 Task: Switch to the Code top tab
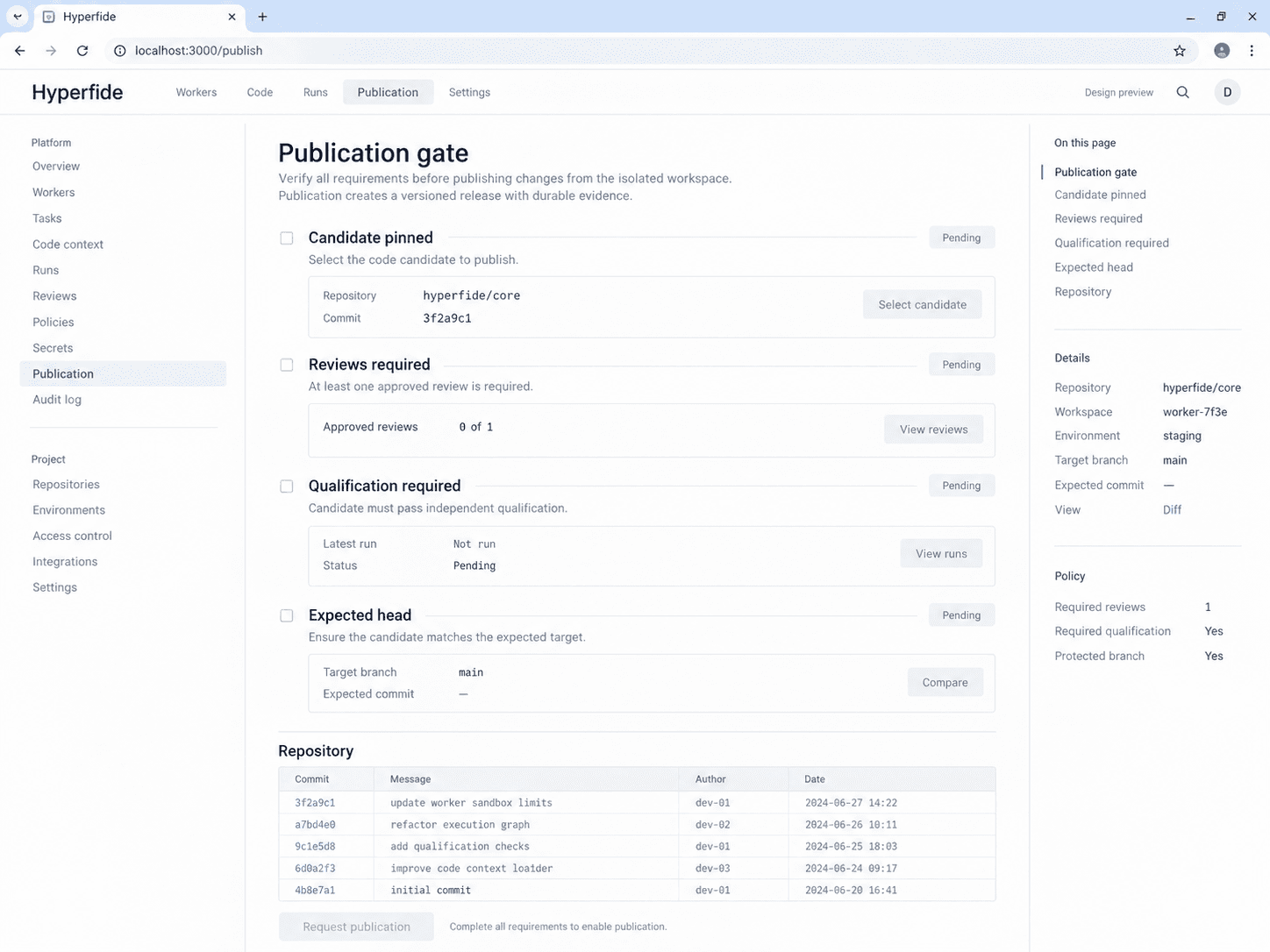[x=260, y=92]
